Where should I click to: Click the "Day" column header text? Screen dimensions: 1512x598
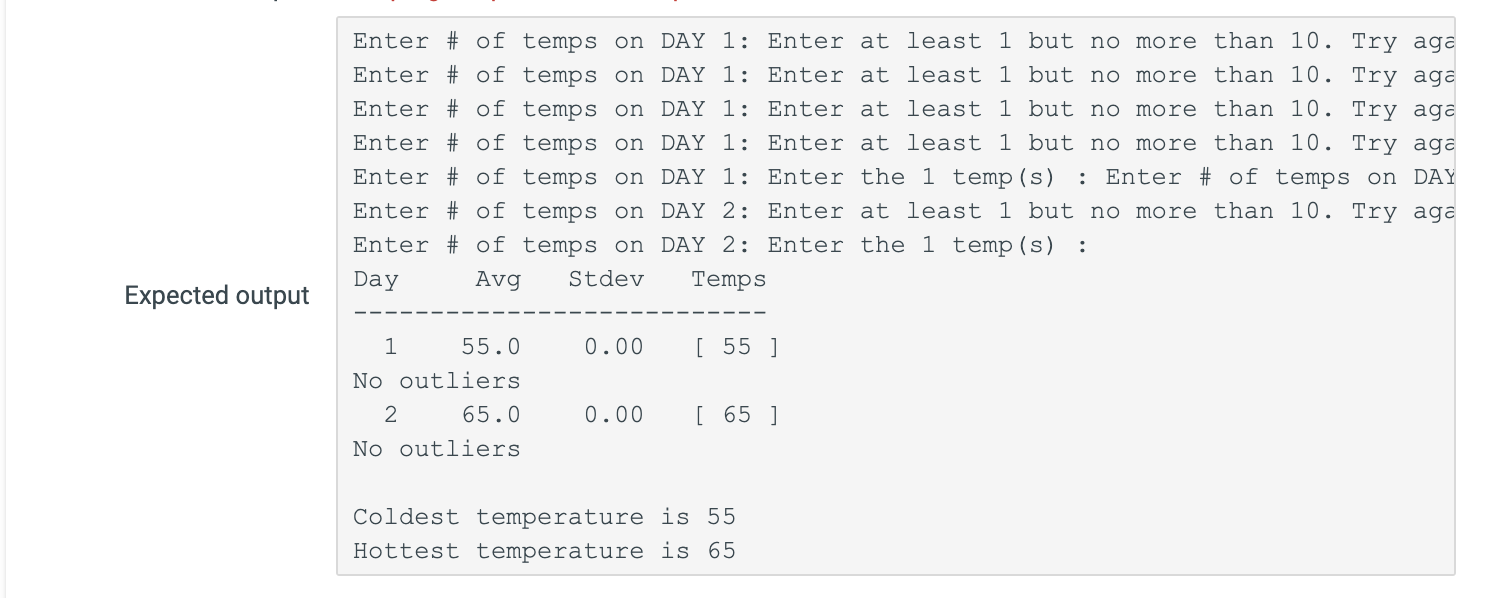pos(375,279)
